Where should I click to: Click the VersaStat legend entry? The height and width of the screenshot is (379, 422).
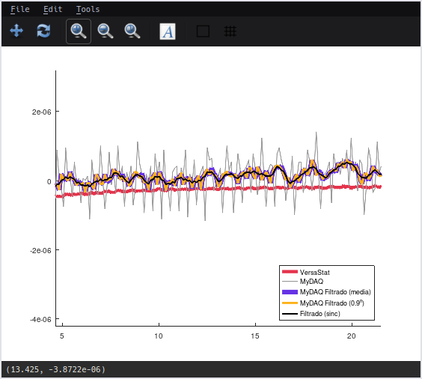click(x=315, y=272)
